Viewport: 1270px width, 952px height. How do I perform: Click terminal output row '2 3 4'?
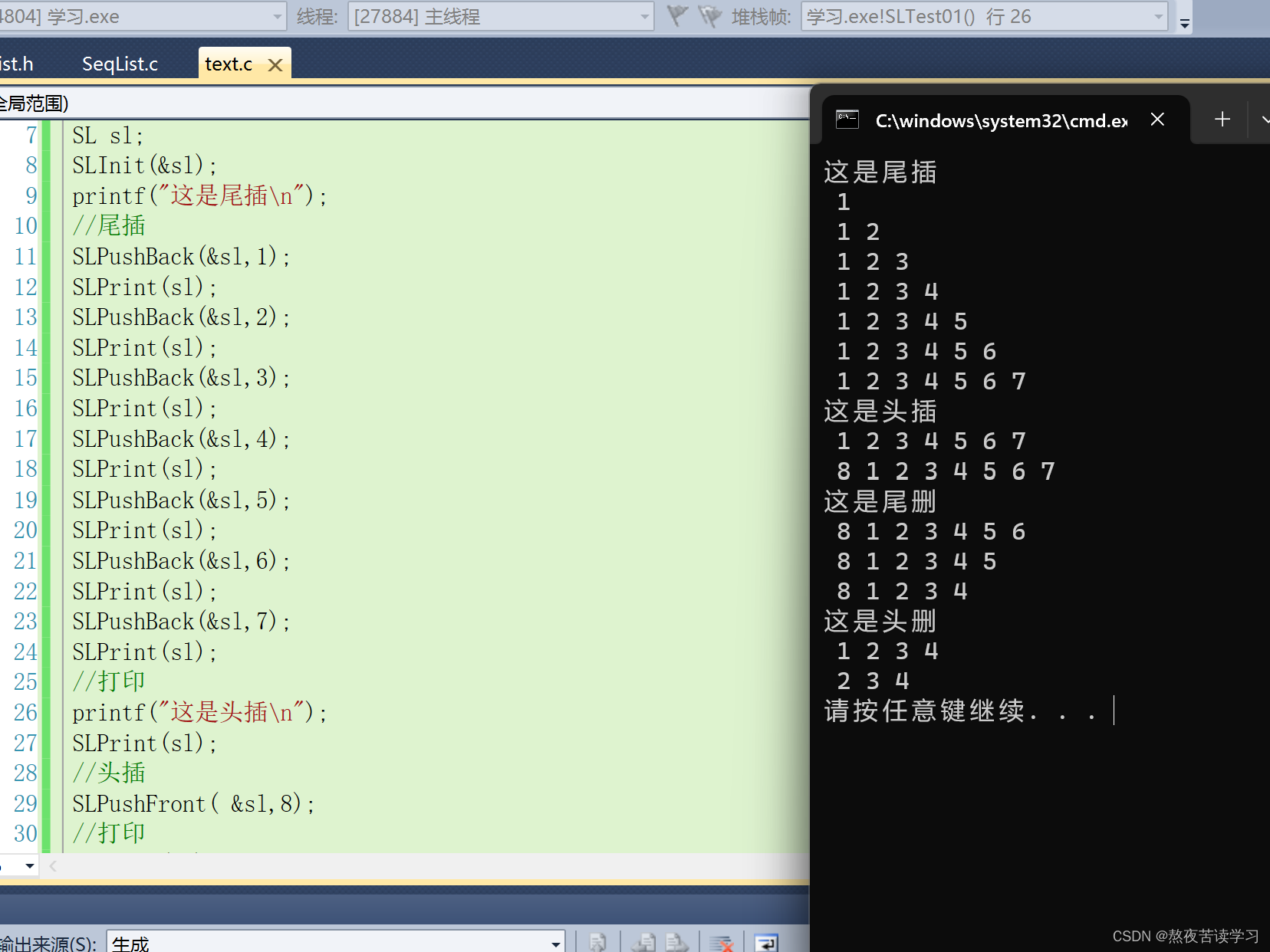pos(873,681)
